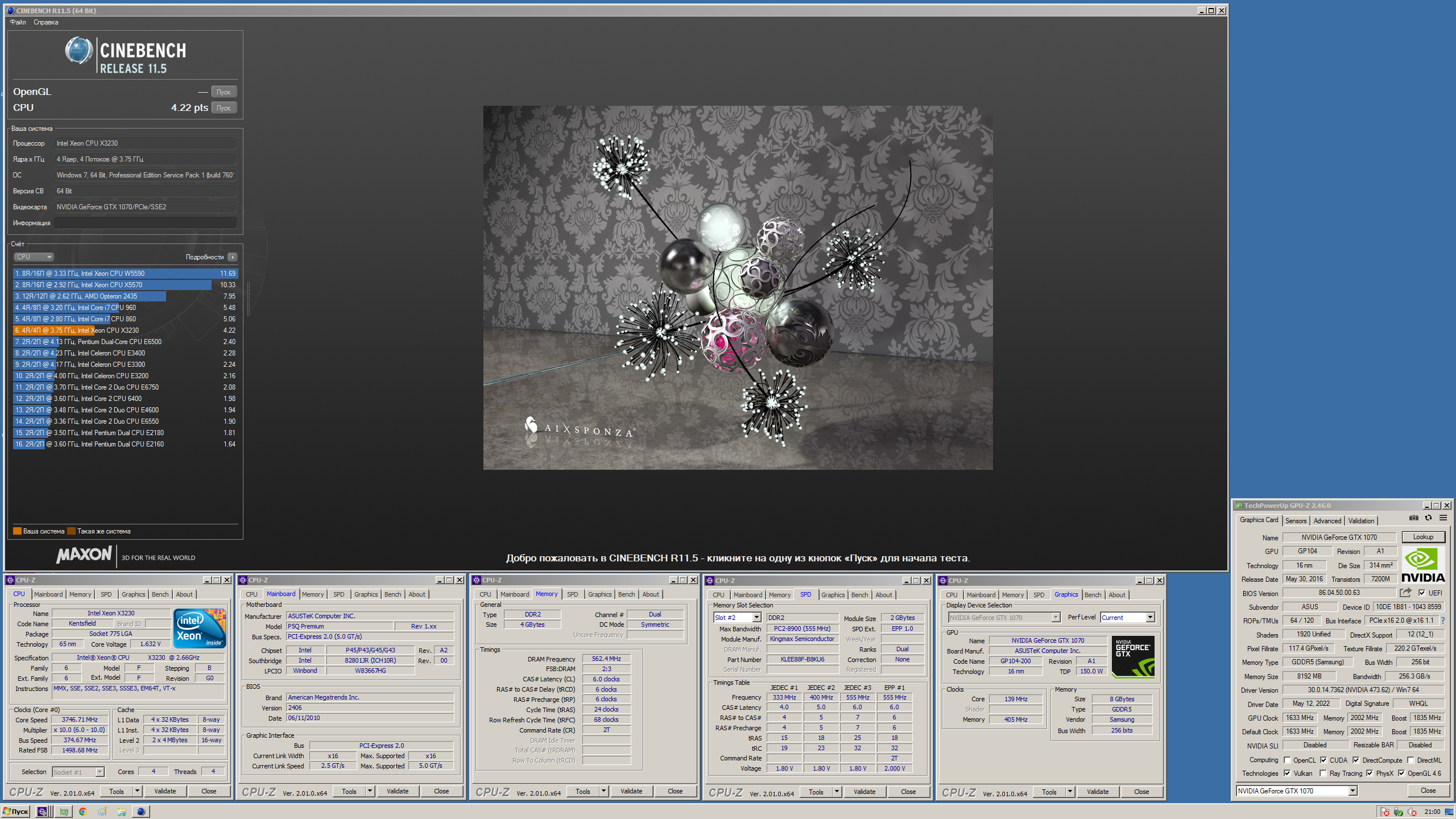Open the Perf Level Current dropdown
Image resolution: width=1456 pixels, height=819 pixels.
click(x=1127, y=618)
